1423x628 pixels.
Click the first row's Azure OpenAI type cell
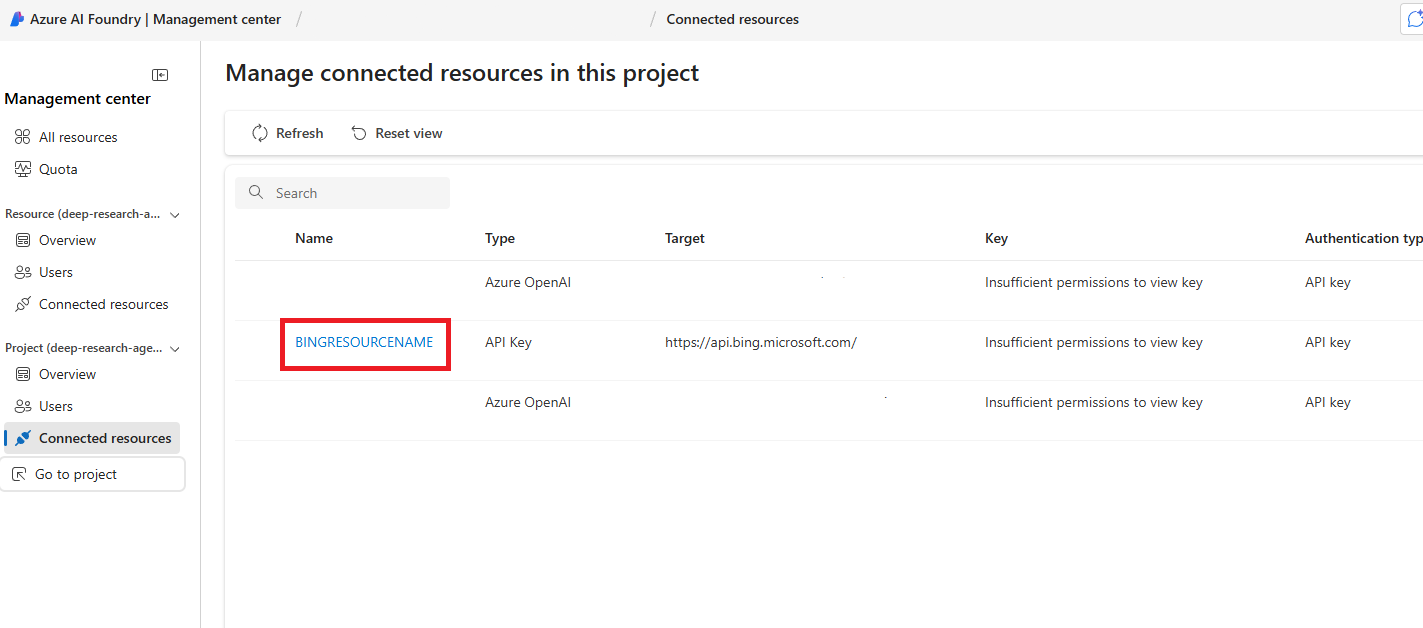(528, 282)
